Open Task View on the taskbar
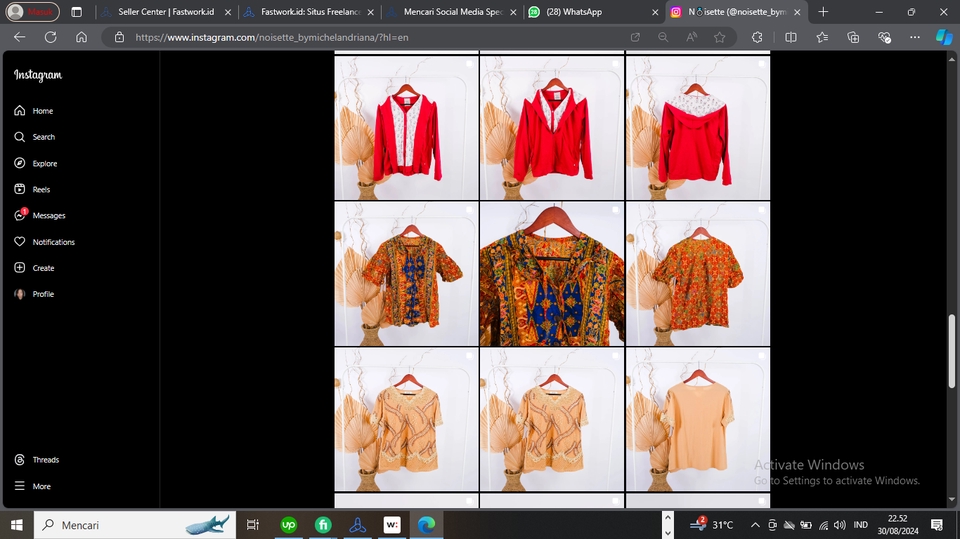This screenshot has height=539, width=960. point(252,525)
